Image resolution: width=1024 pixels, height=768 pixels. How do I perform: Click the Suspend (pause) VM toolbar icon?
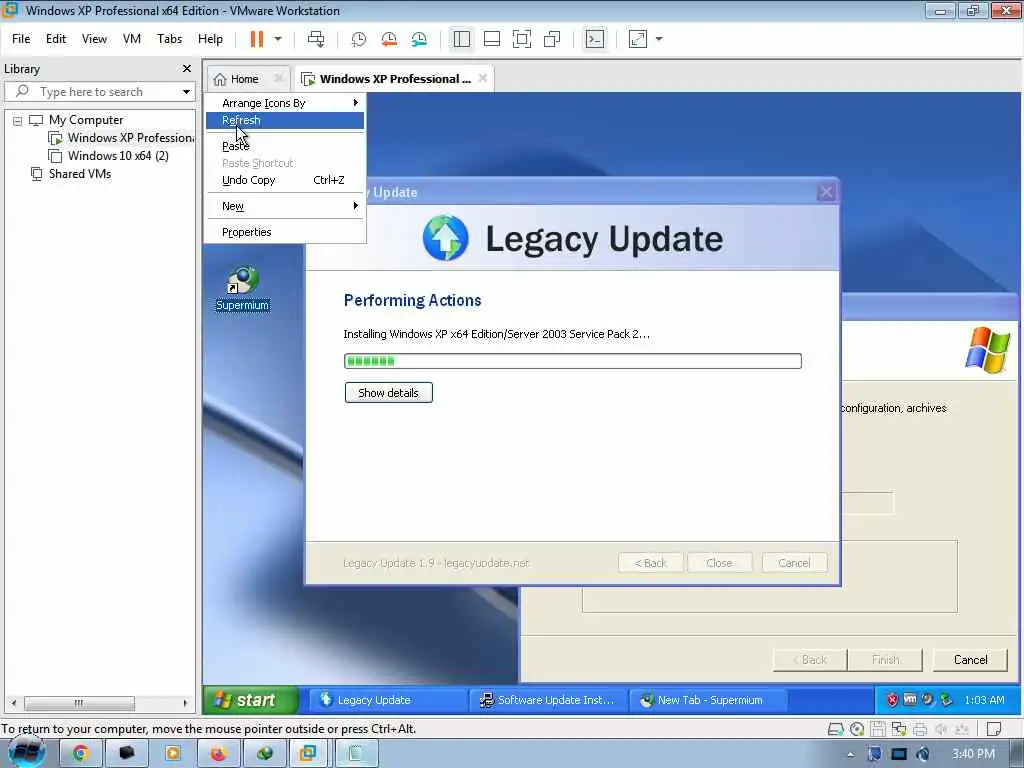pyautogui.click(x=257, y=39)
